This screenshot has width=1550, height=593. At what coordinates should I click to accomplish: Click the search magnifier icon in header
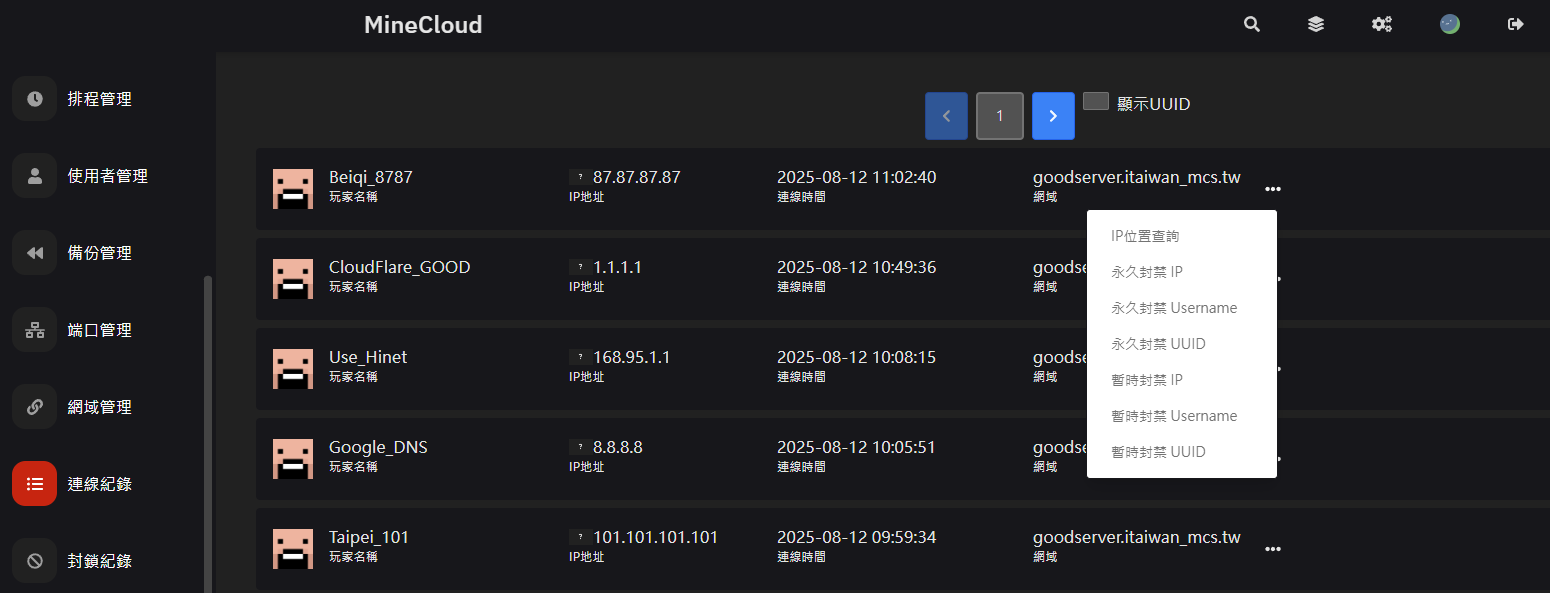coord(1251,24)
